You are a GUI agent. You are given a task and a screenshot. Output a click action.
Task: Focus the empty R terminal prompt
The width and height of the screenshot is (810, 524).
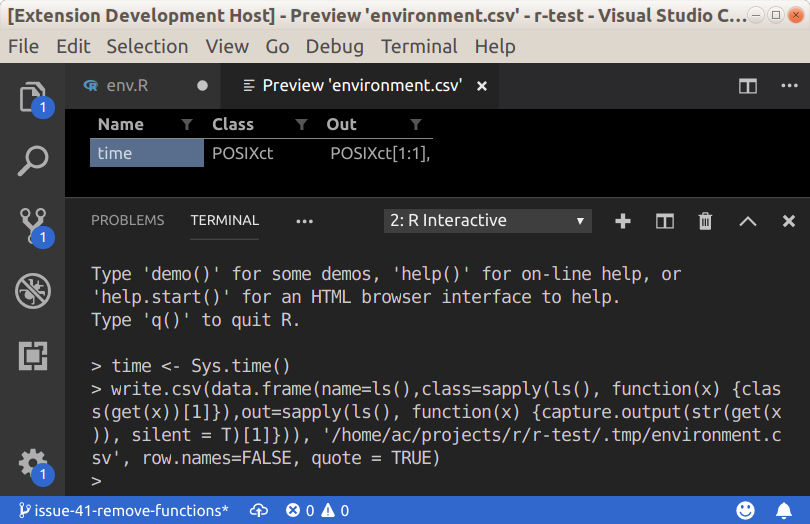click(x=96, y=481)
